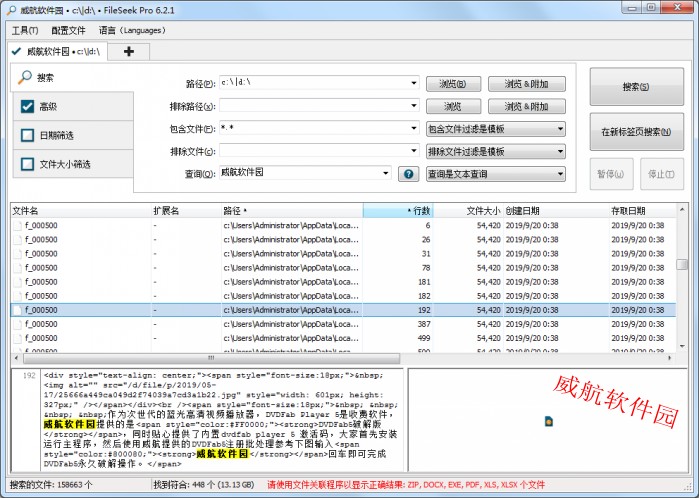The height and width of the screenshot is (498, 699).
Task: Open the 工具 menu
Action: (25, 30)
